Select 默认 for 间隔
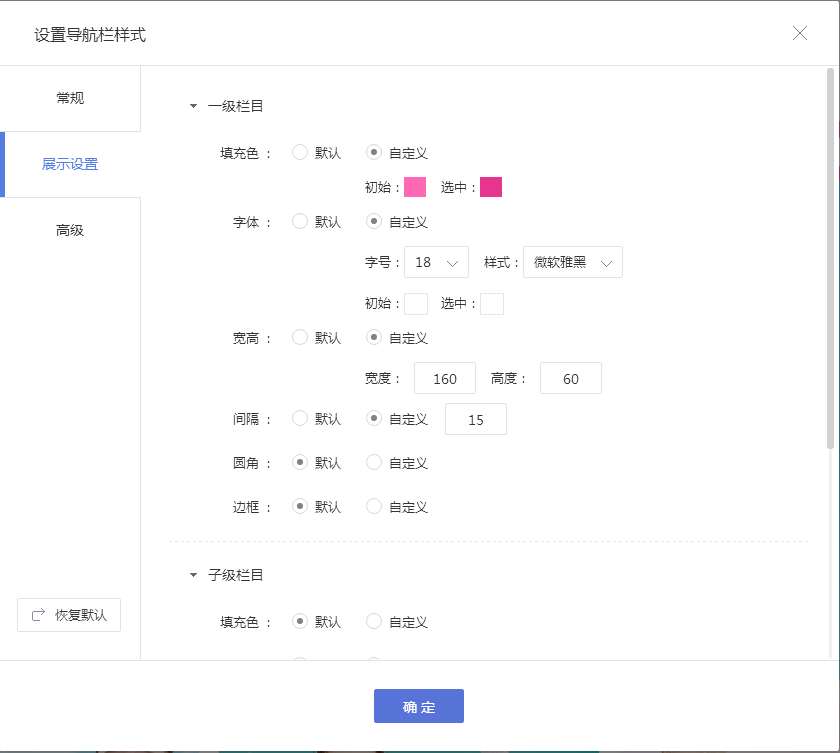The width and height of the screenshot is (840, 753). (300, 418)
